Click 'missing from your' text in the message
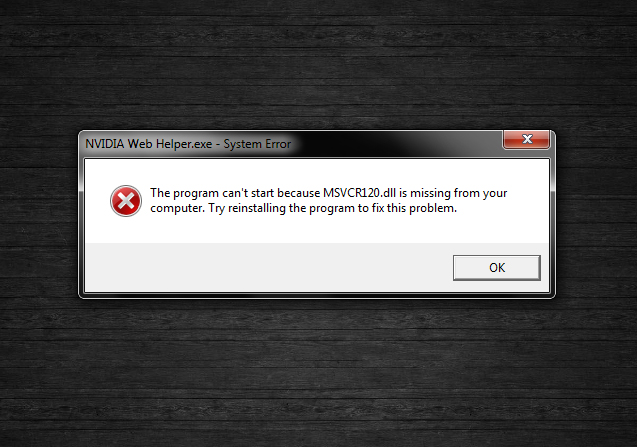 point(459,193)
